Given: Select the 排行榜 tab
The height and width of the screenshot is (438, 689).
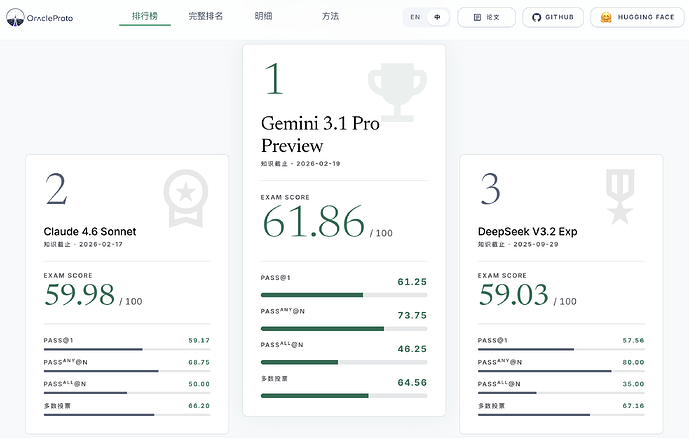Looking at the screenshot, I should (145, 16).
